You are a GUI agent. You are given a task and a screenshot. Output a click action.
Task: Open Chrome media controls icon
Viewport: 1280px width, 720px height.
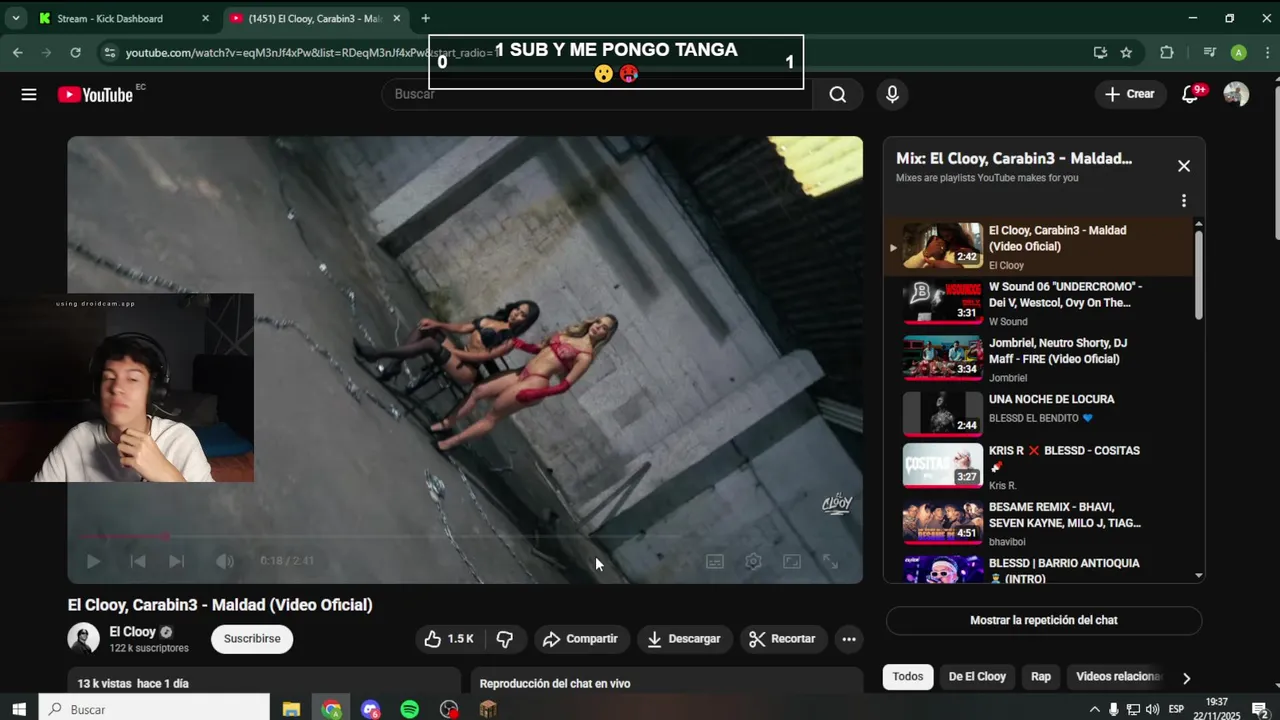tap(1209, 53)
